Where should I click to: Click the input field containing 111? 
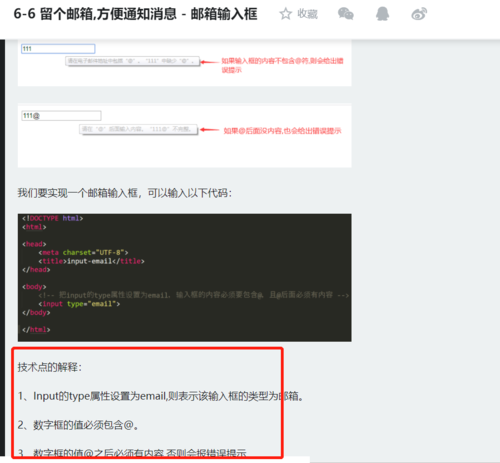point(58,49)
